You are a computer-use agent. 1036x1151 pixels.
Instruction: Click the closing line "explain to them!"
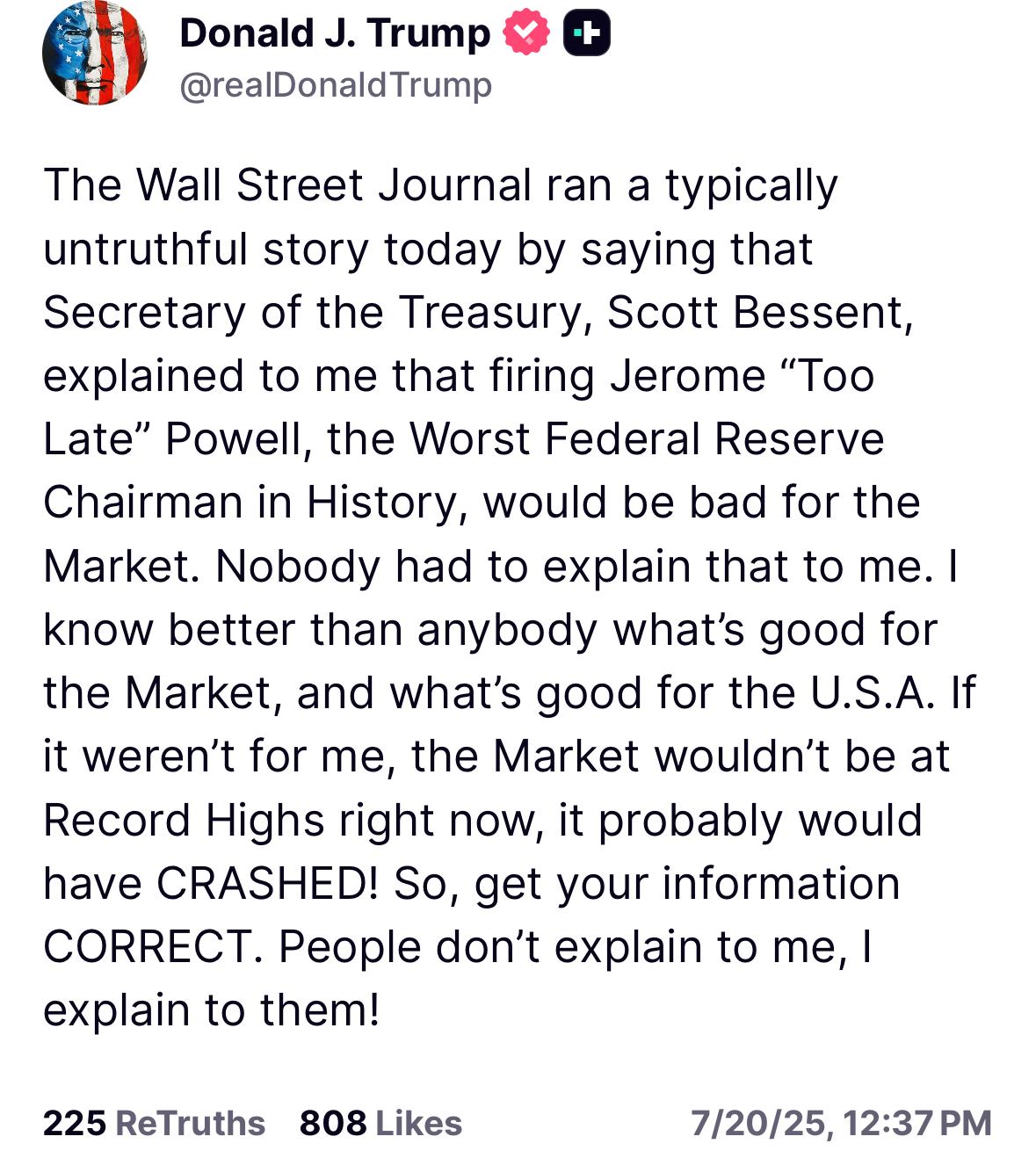point(212,1010)
